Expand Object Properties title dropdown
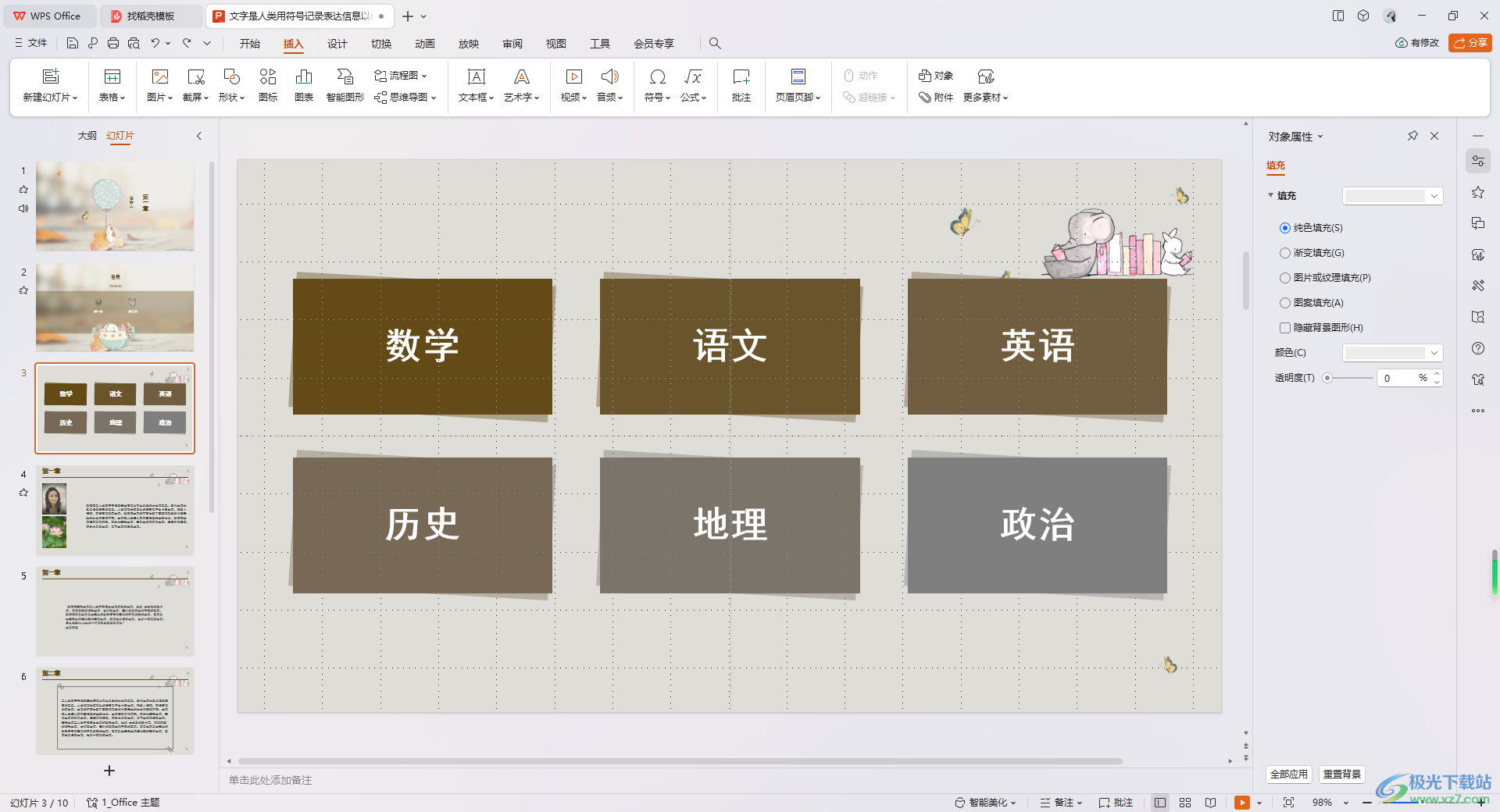Screen dimensions: 1500x812 (1320, 137)
